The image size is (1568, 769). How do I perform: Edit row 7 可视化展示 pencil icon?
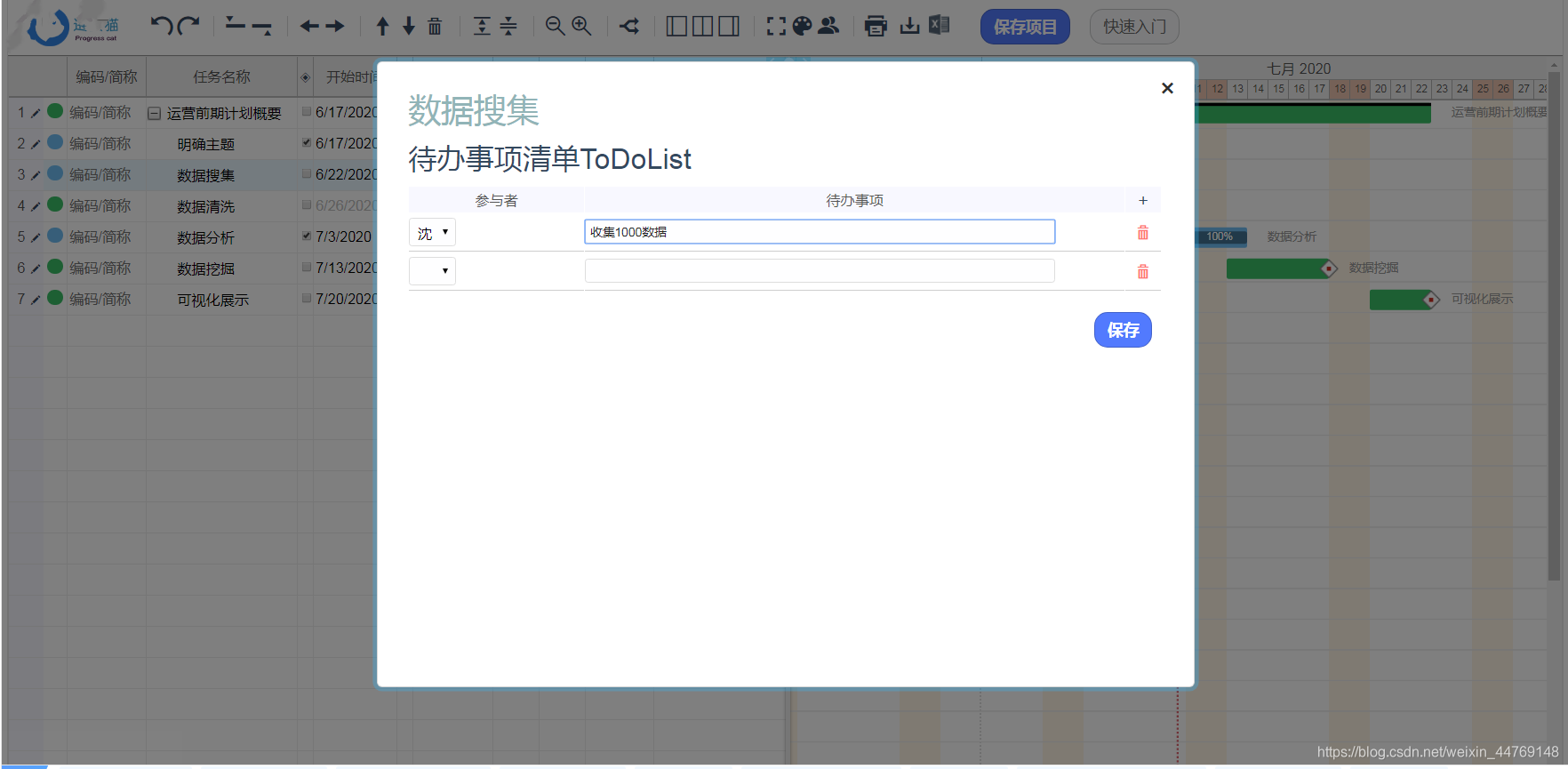tap(36, 300)
